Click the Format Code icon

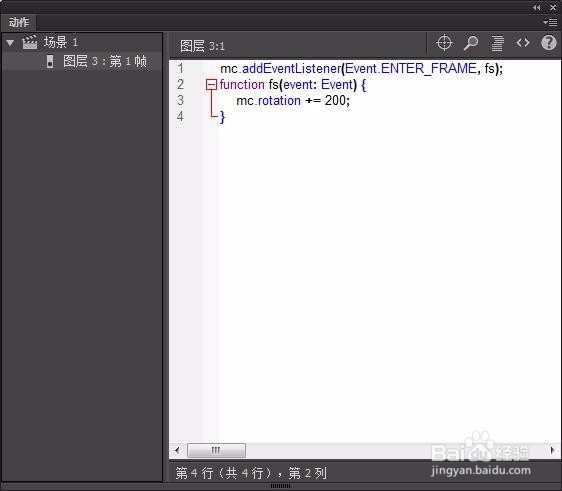point(497,43)
